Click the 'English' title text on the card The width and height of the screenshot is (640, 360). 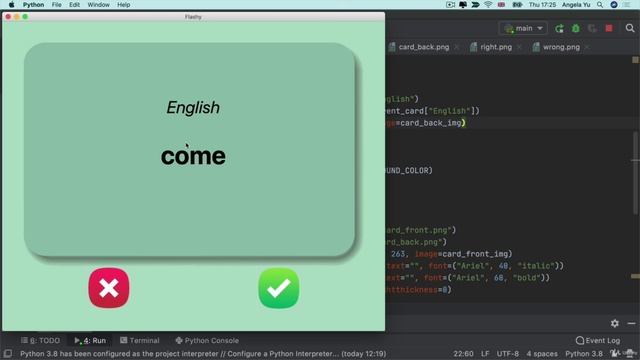(193, 108)
